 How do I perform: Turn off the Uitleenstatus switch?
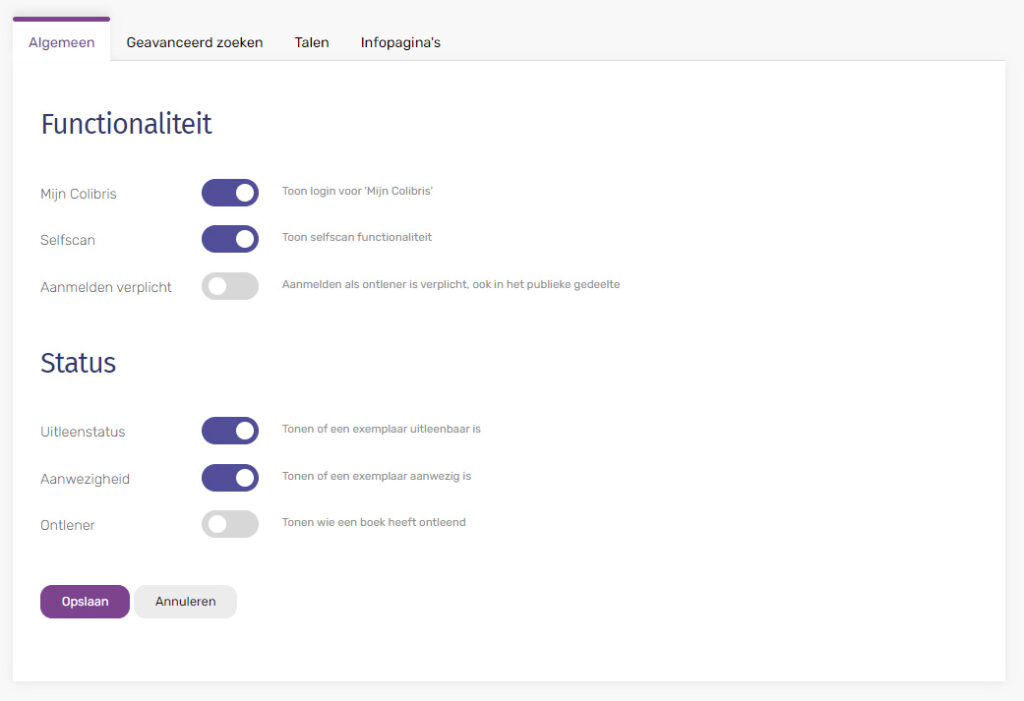(x=230, y=431)
